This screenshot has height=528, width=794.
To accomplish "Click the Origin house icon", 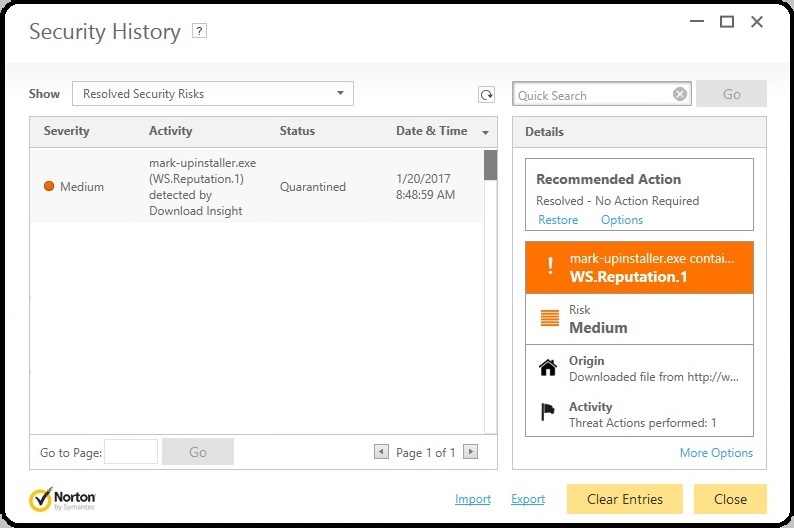I will pos(548,368).
